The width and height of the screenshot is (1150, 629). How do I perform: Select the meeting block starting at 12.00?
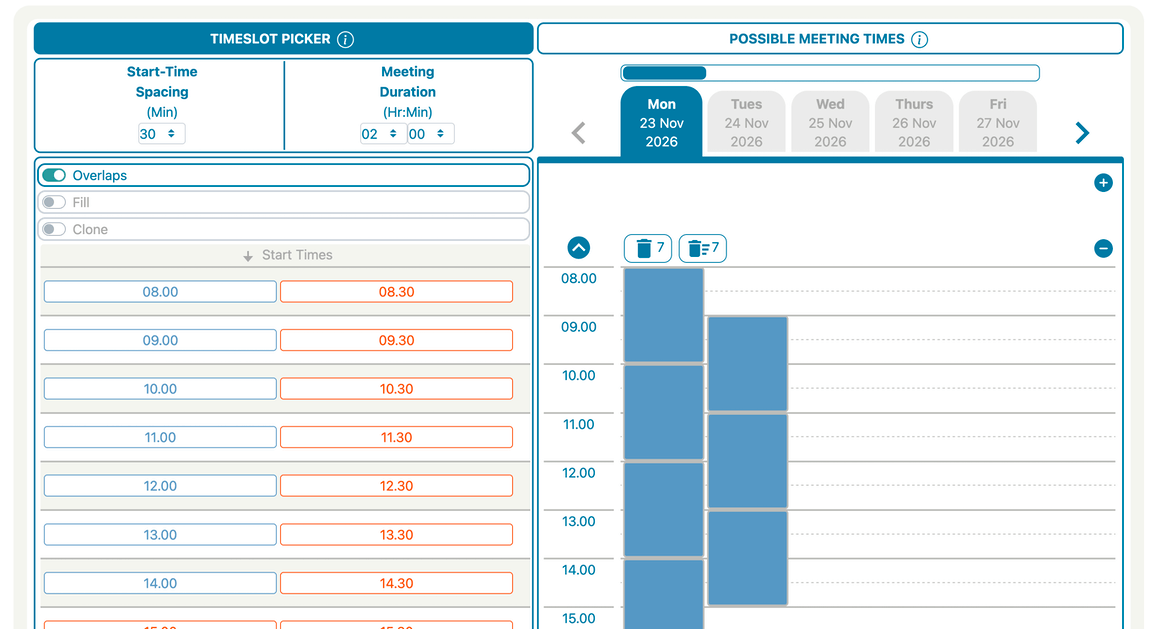point(664,510)
